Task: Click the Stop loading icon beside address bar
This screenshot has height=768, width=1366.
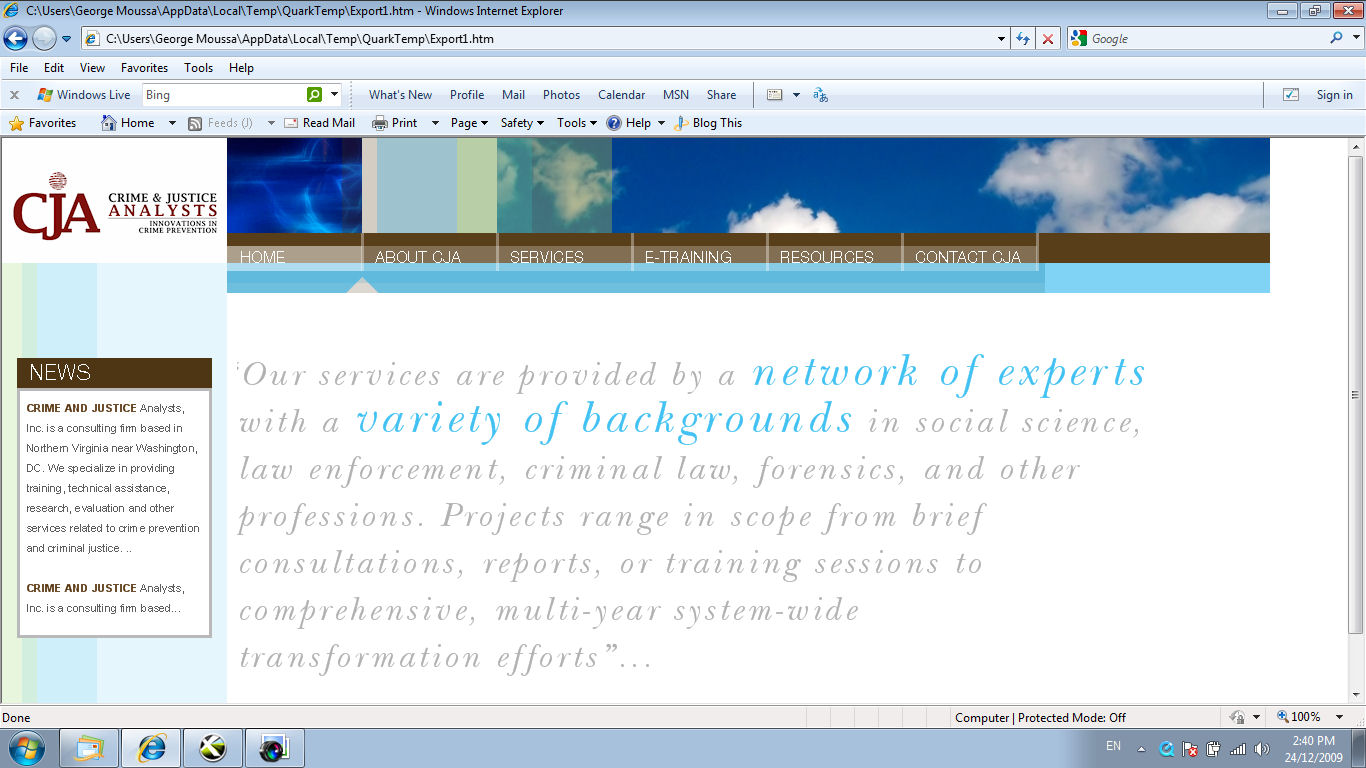Action: point(1047,39)
